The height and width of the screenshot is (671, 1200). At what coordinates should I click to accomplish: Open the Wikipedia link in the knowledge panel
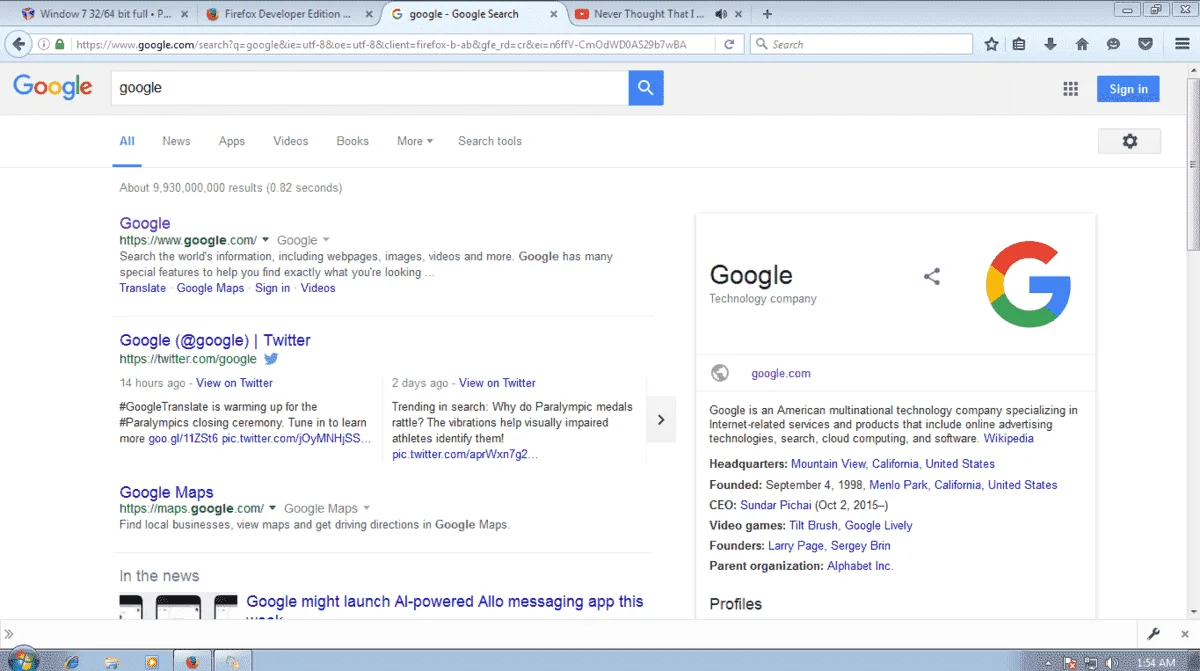tap(1008, 438)
